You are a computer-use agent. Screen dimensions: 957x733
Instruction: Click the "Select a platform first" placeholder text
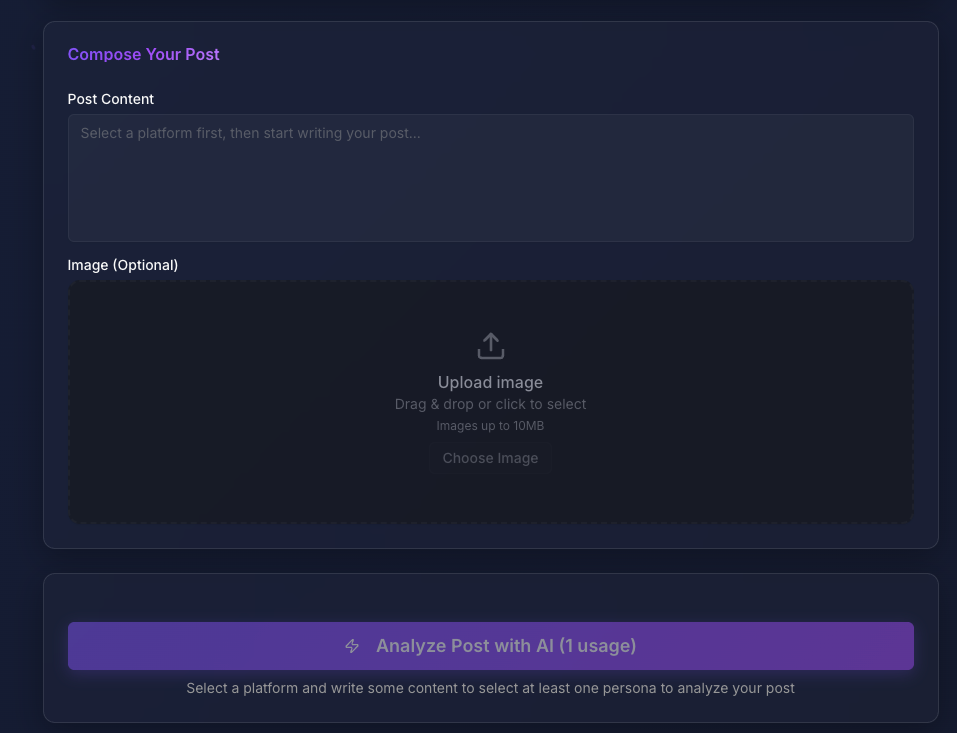(250, 133)
